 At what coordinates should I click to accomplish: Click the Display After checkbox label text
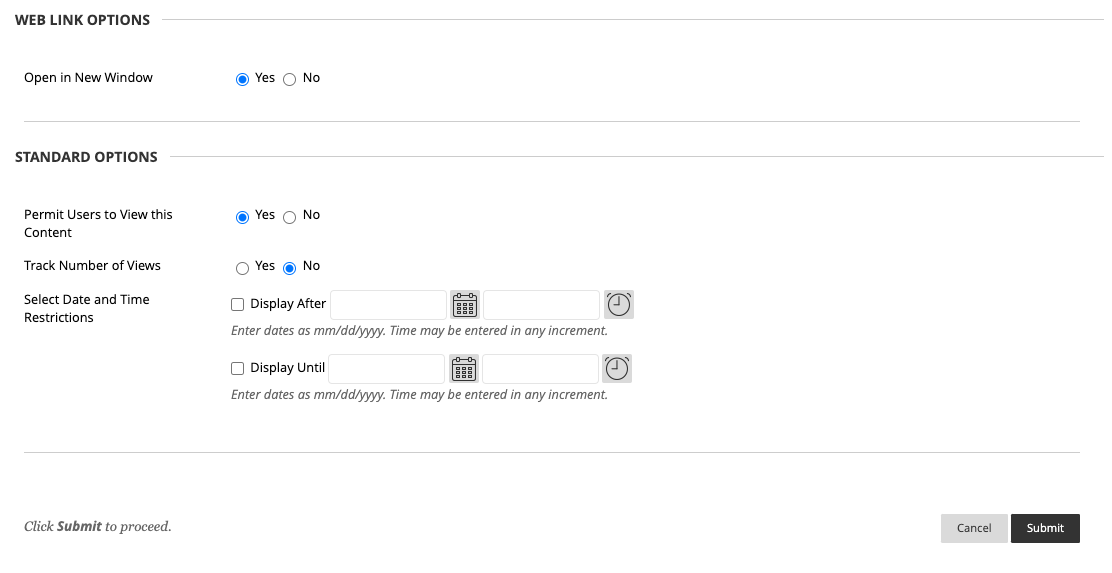click(288, 304)
